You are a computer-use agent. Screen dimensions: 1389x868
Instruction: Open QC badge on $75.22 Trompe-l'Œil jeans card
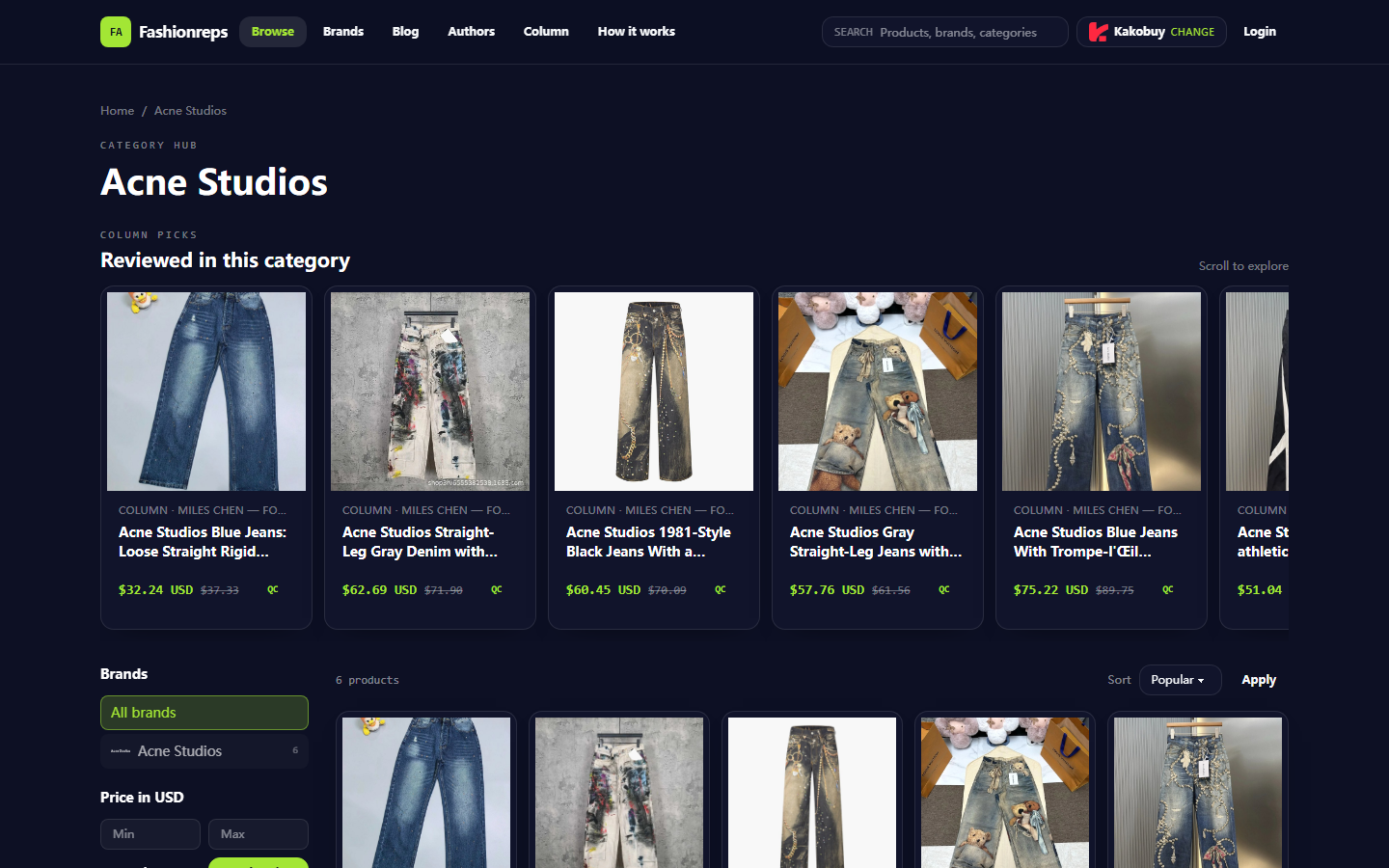(1168, 589)
